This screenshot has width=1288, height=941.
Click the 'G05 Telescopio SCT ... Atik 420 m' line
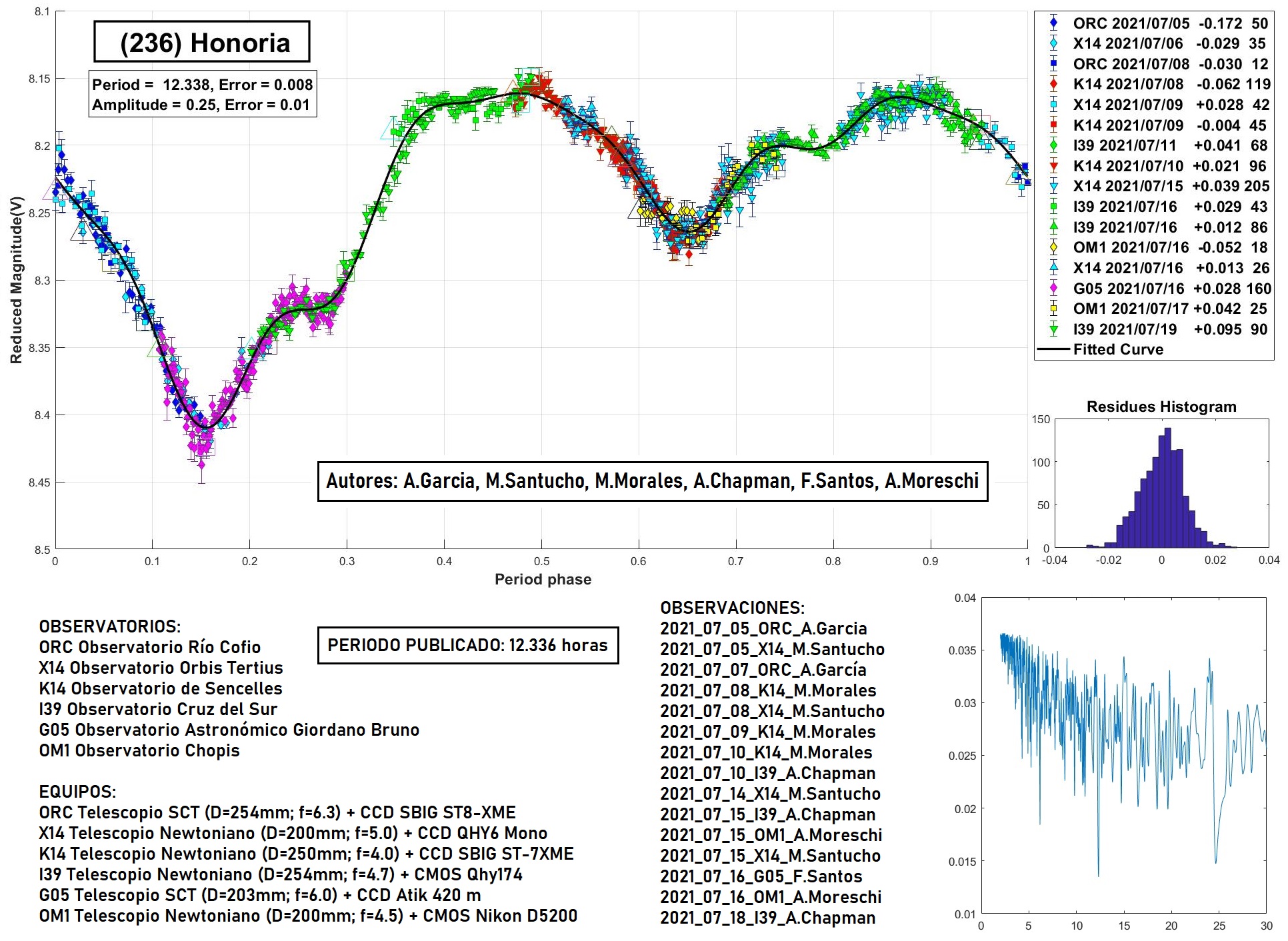click(260, 895)
